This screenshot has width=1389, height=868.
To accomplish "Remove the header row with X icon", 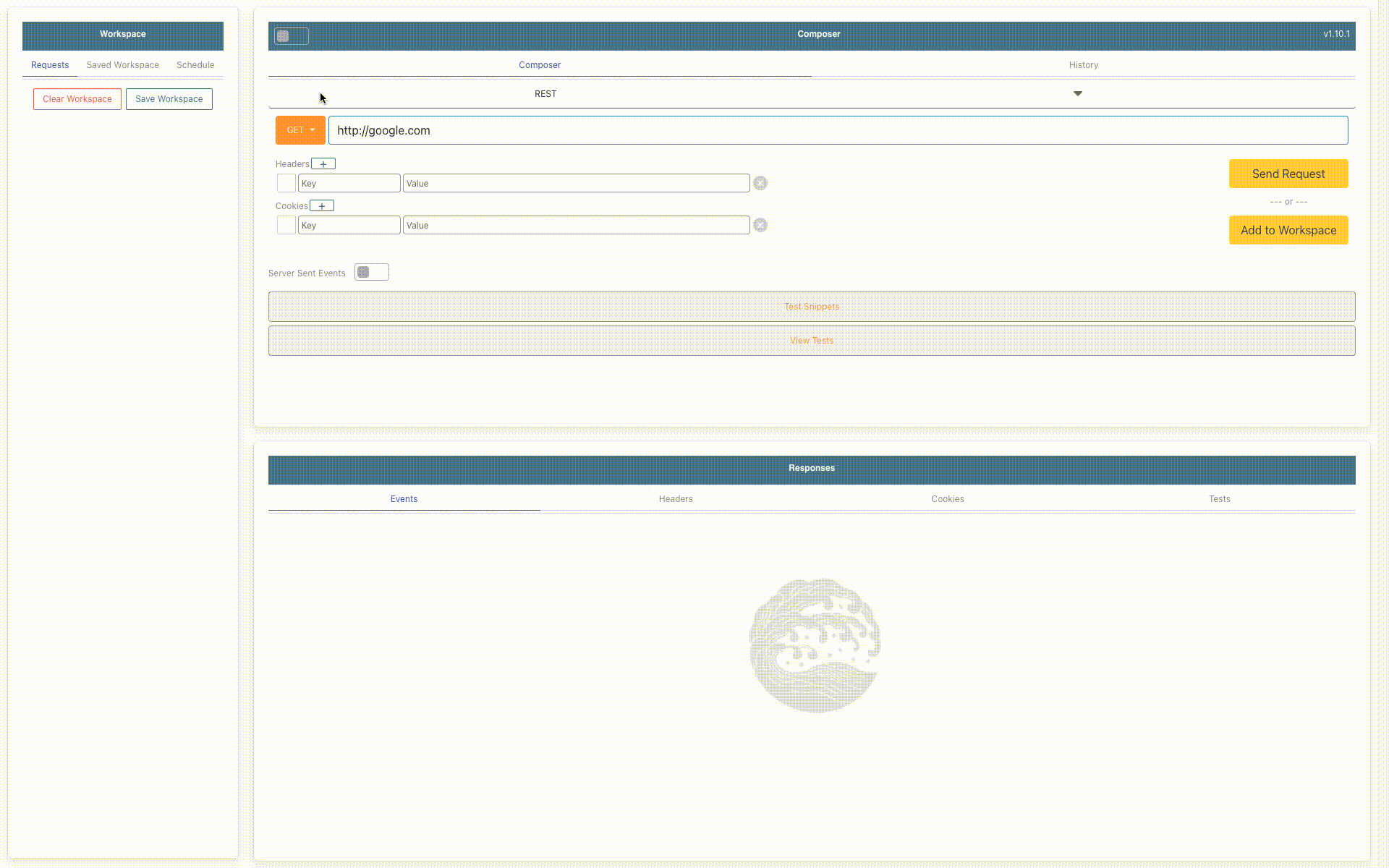I will (760, 184).
